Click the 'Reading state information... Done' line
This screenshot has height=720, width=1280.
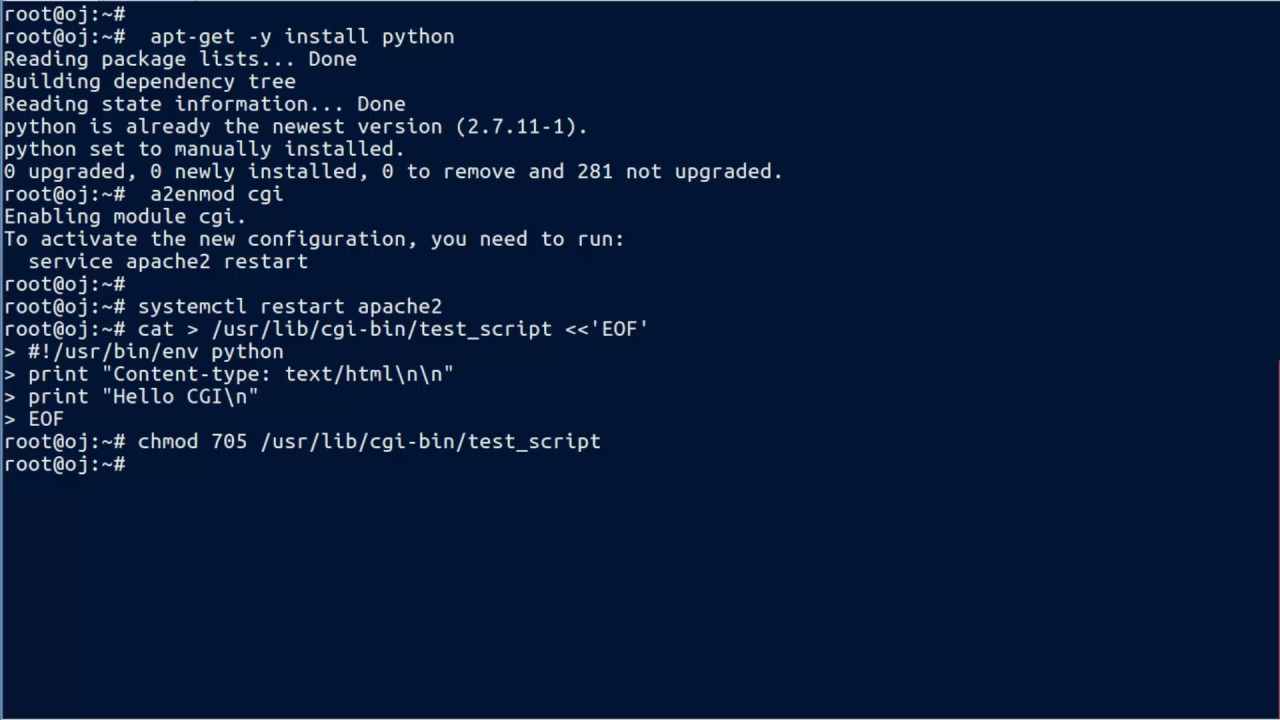click(x=205, y=104)
